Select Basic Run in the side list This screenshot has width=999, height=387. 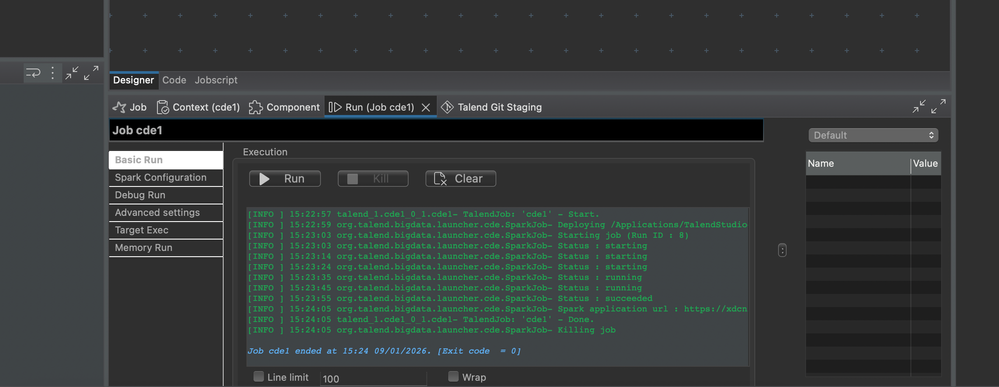point(166,160)
